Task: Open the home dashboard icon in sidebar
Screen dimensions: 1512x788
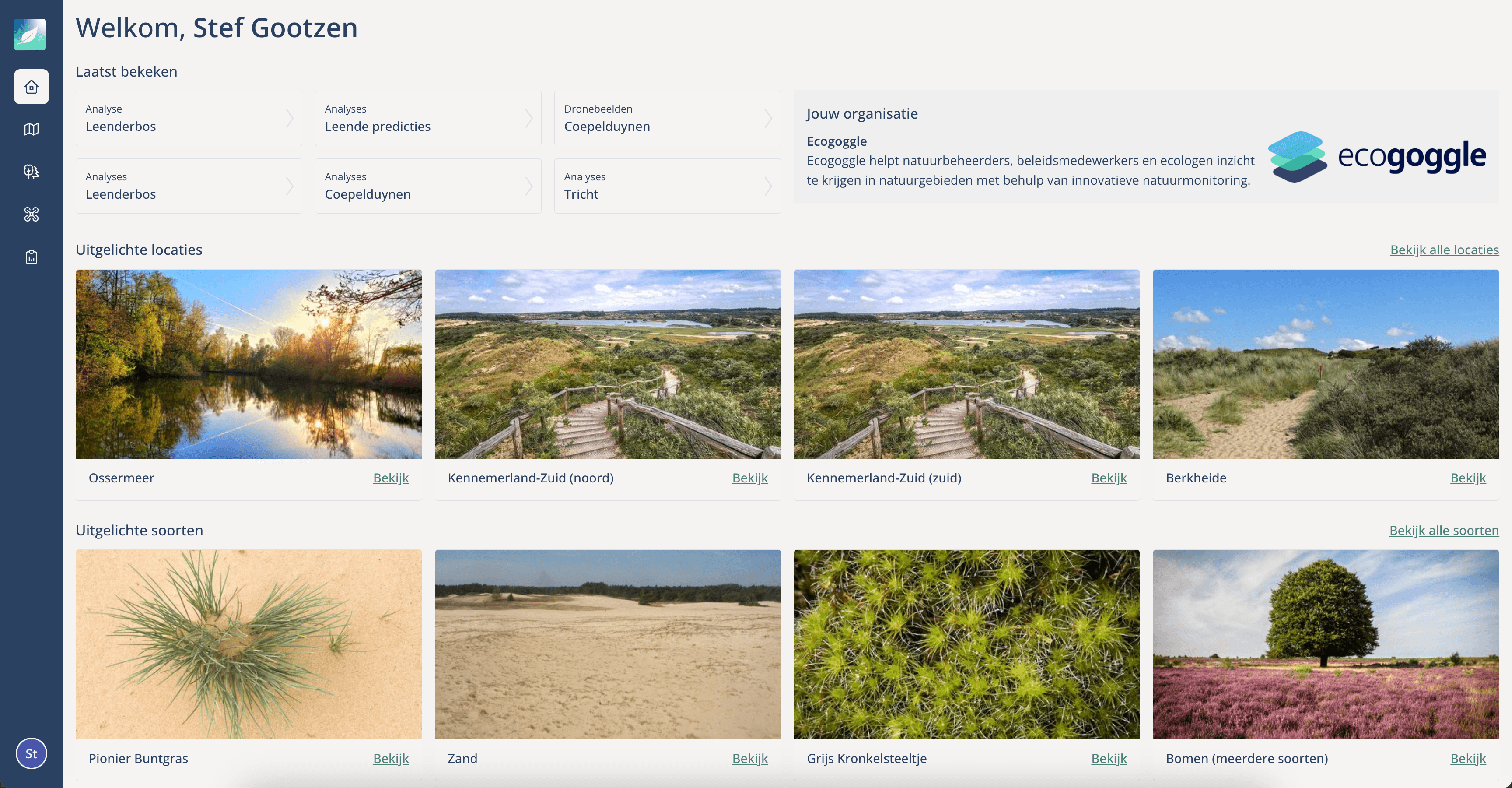Action: click(x=31, y=86)
